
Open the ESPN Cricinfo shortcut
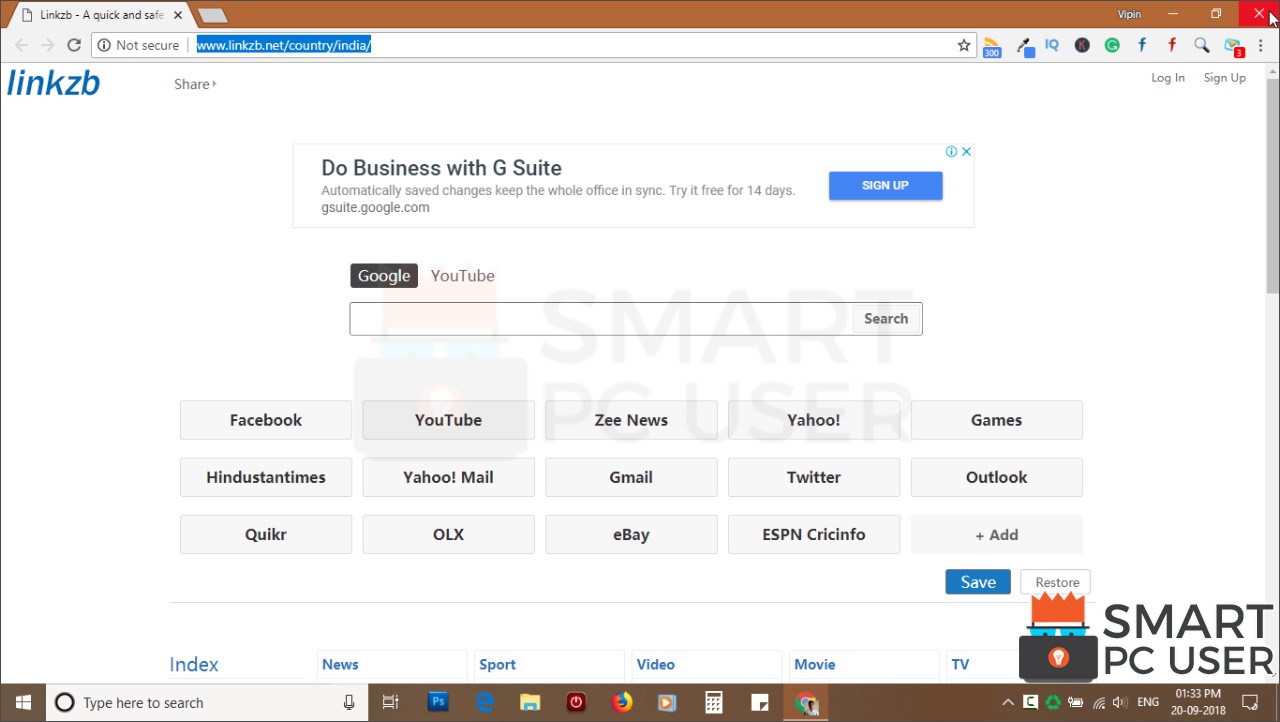pos(814,534)
